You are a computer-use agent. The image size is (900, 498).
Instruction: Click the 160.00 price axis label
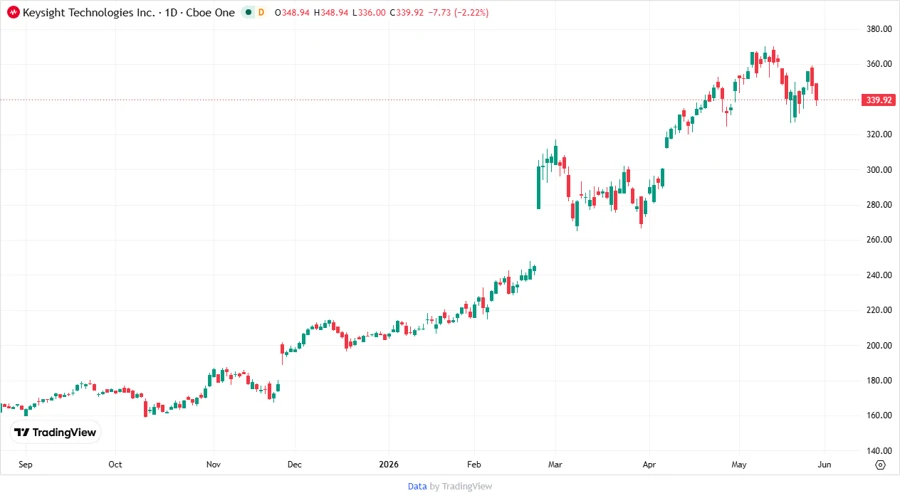point(879,415)
